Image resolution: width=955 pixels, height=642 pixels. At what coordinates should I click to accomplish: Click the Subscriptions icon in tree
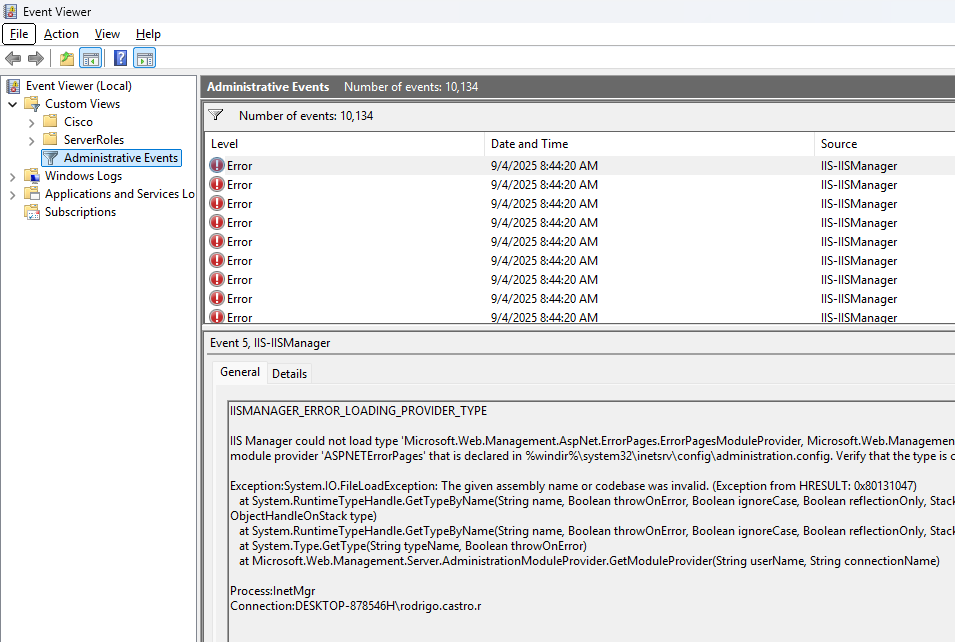32,211
